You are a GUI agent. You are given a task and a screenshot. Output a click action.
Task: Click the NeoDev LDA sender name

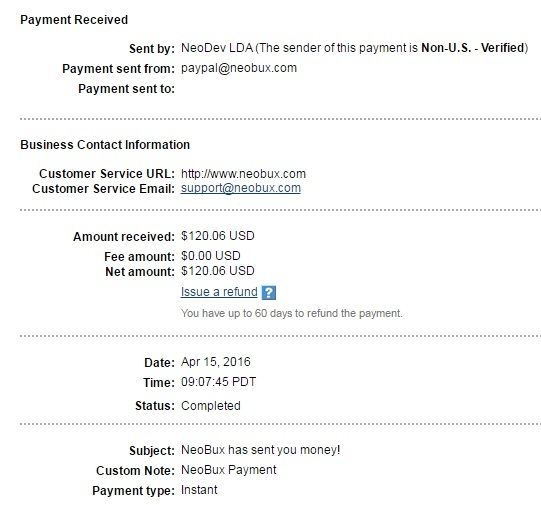pyautogui.click(x=217, y=48)
